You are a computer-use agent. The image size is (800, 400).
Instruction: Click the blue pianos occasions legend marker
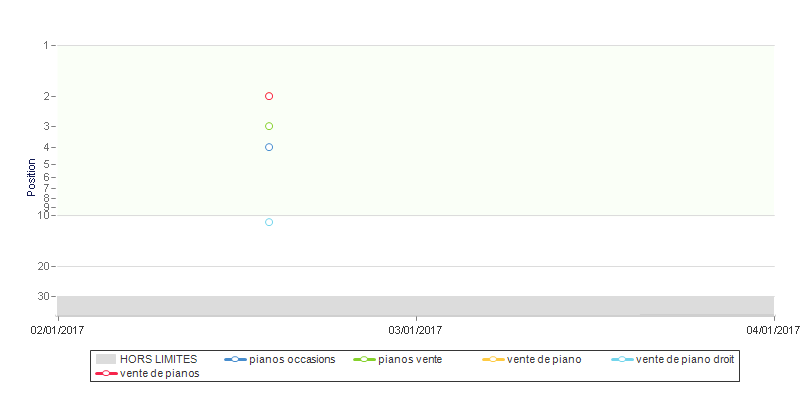point(235,360)
